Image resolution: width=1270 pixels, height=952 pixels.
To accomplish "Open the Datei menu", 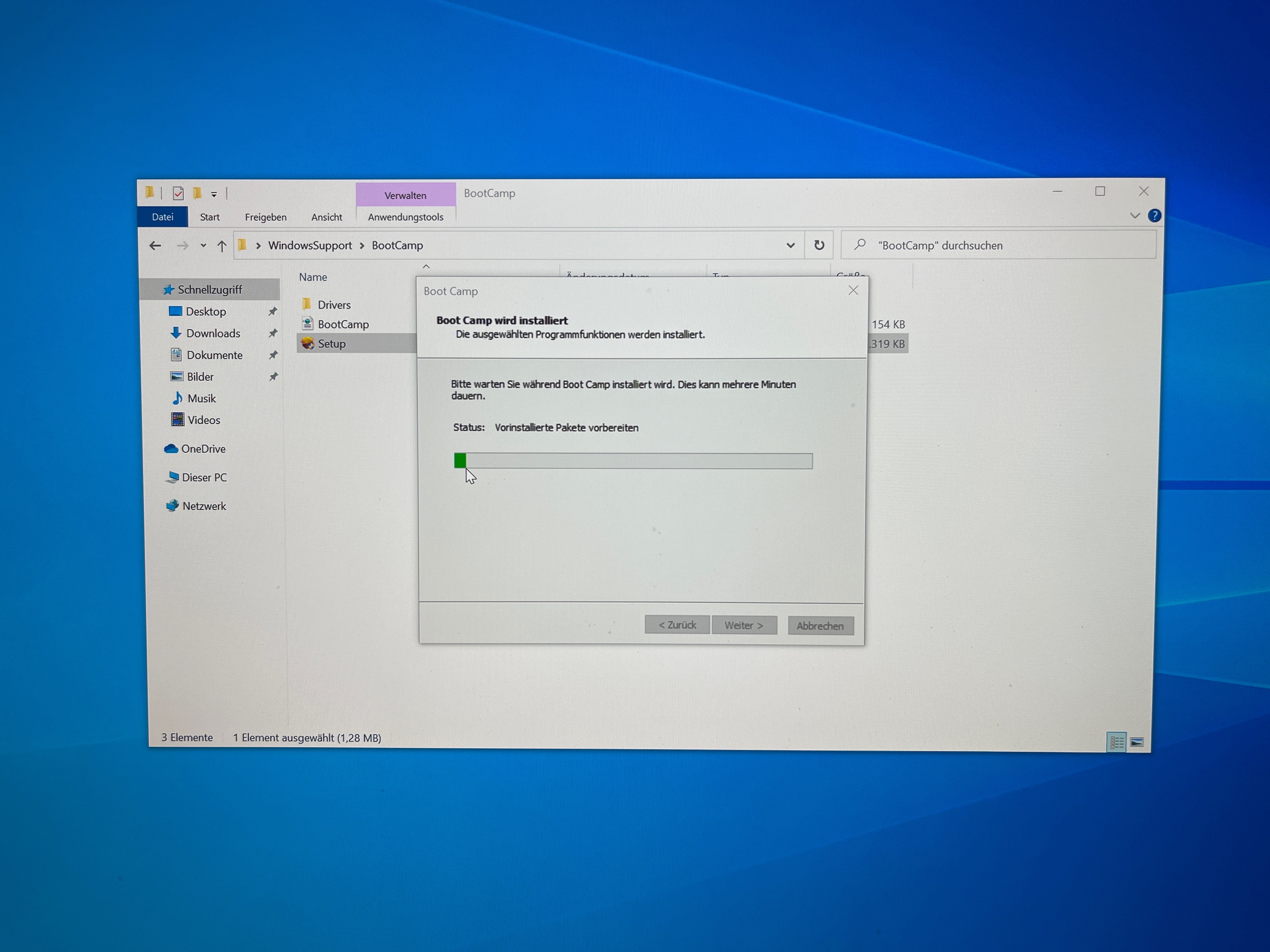I will point(163,217).
